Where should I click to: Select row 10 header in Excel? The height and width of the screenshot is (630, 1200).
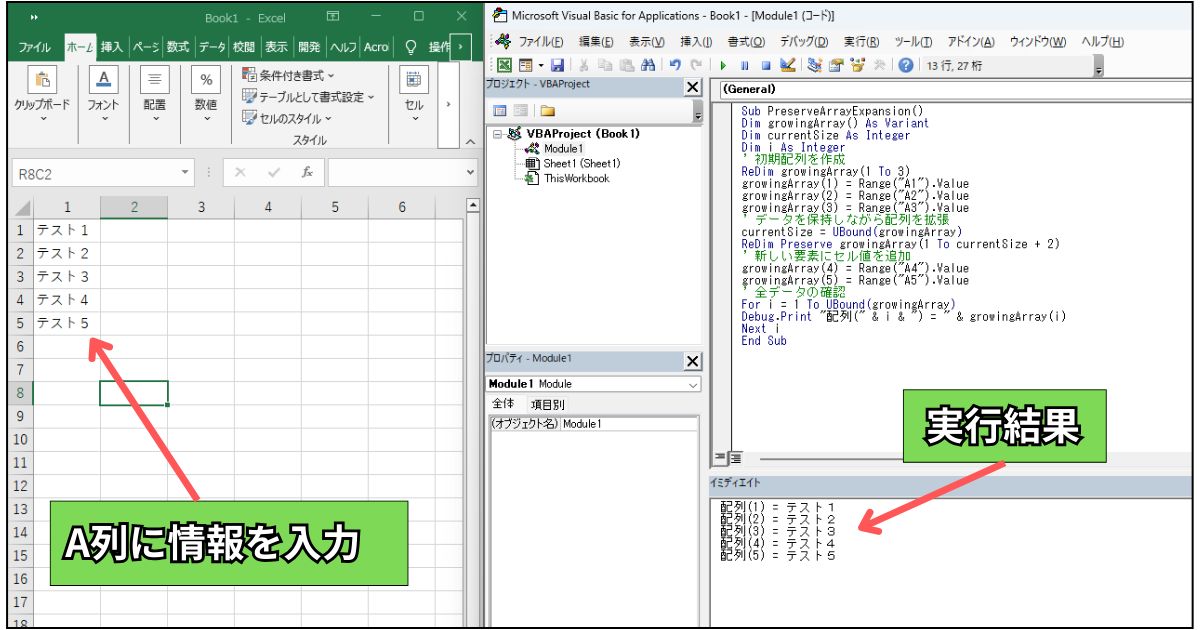[x=20, y=440]
